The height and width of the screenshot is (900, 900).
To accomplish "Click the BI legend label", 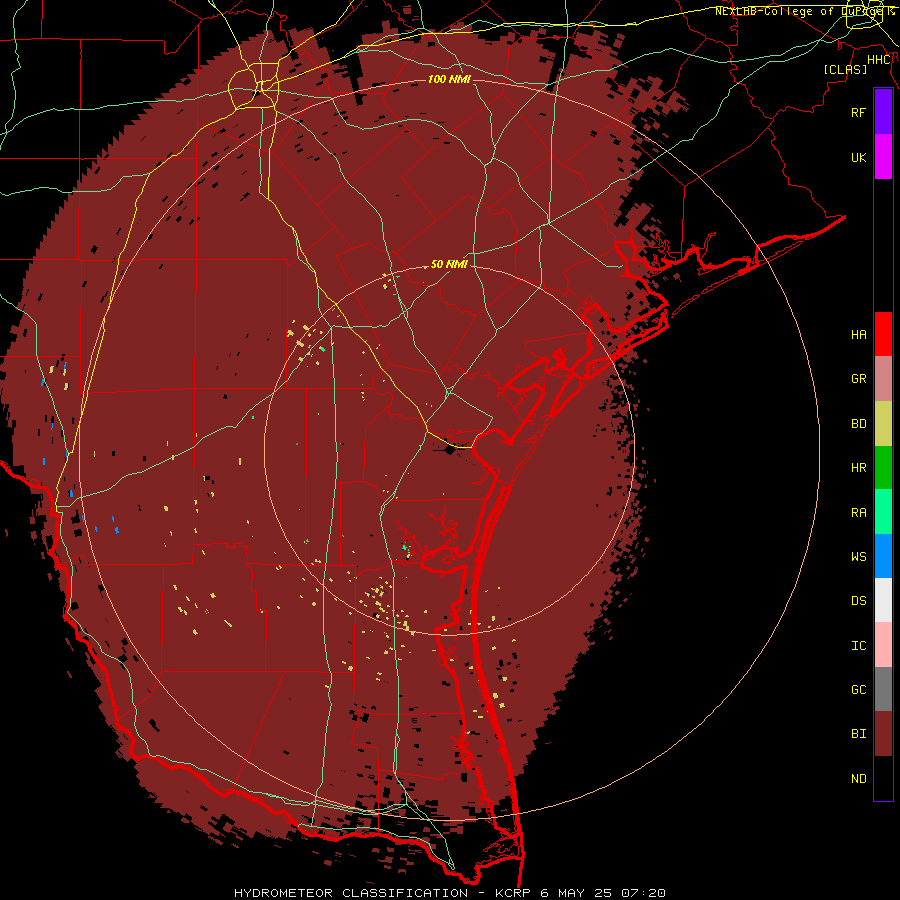I will (859, 734).
